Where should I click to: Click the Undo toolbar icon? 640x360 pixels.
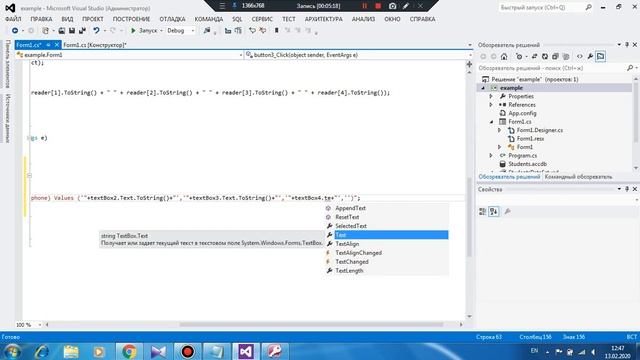(96, 31)
